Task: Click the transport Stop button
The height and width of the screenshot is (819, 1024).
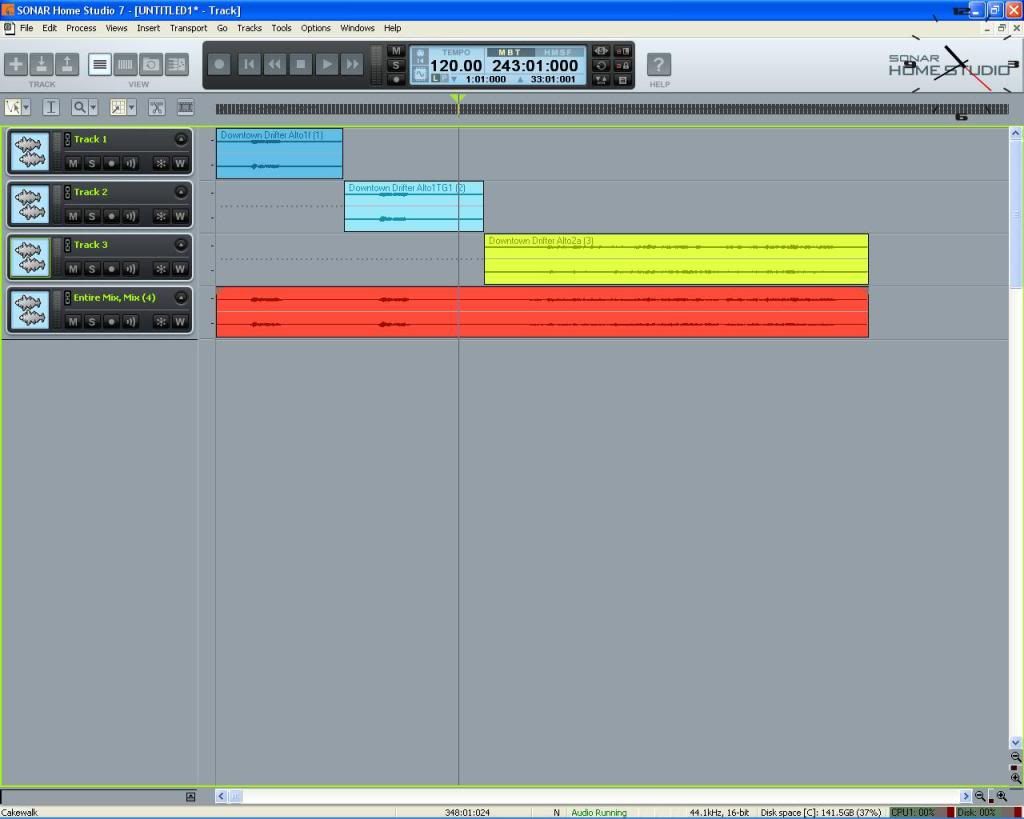Action: (300, 65)
